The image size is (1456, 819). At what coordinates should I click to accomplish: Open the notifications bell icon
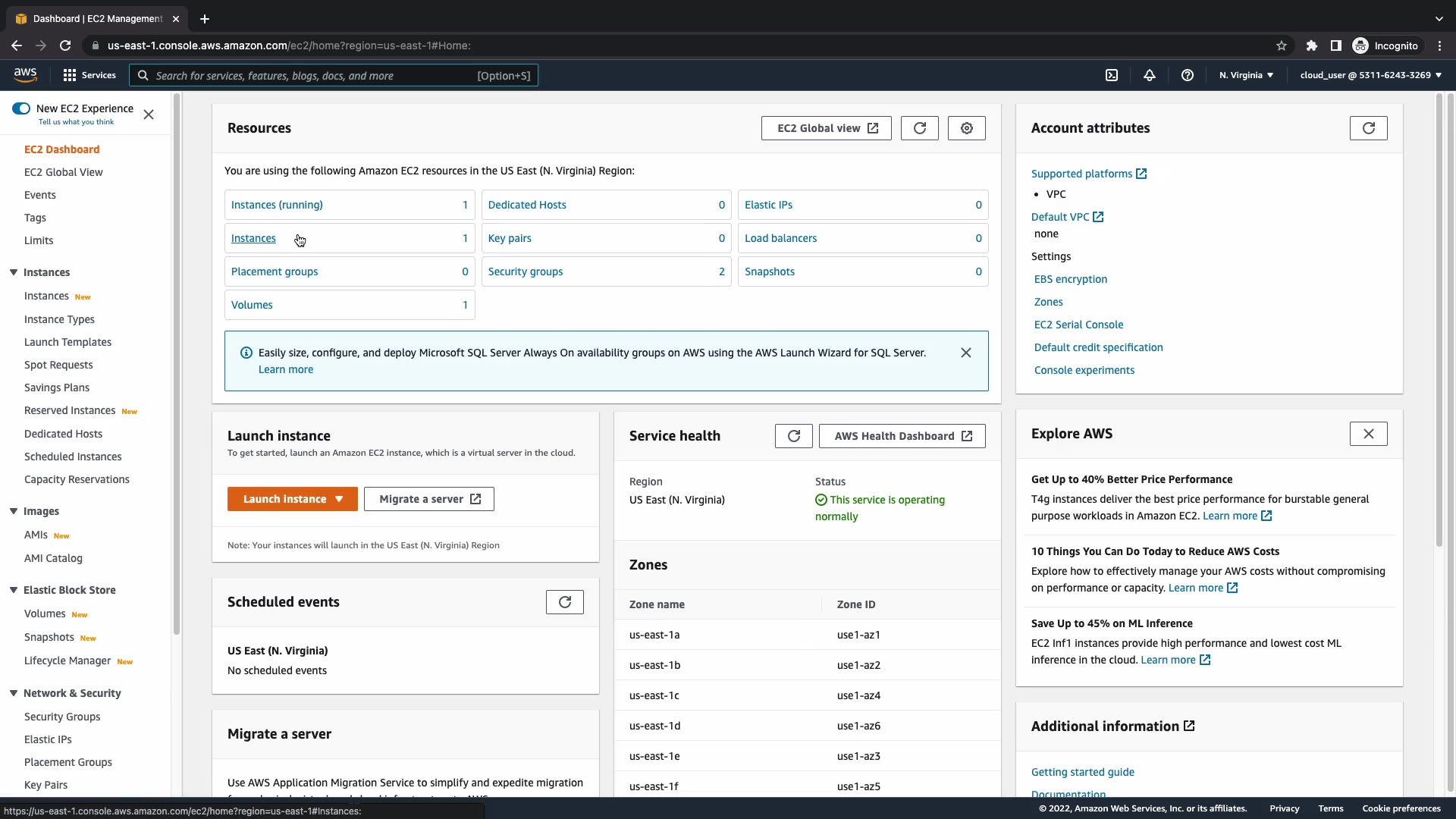coord(1150,75)
